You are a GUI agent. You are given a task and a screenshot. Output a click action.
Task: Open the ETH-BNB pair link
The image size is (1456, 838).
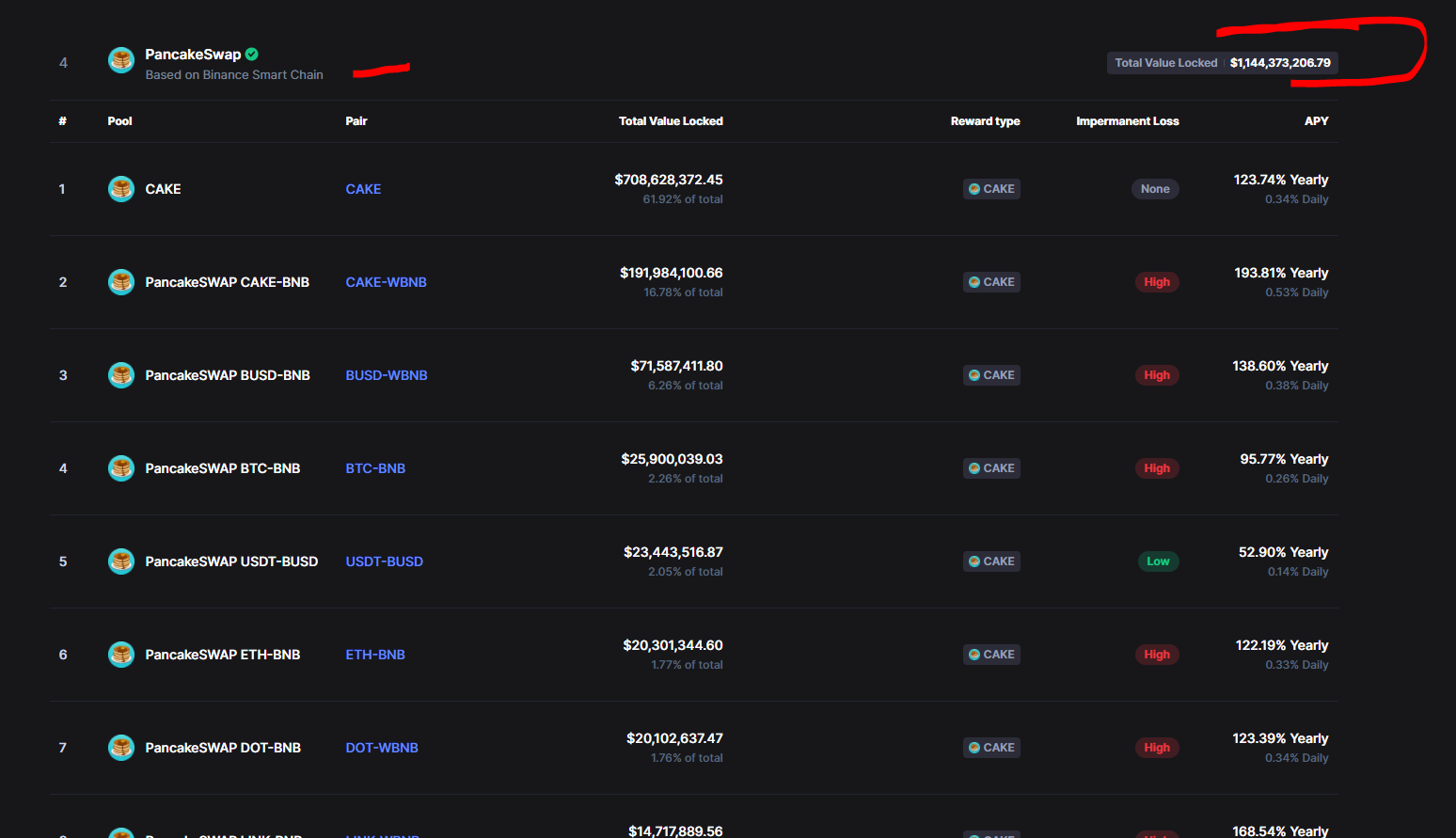(375, 655)
